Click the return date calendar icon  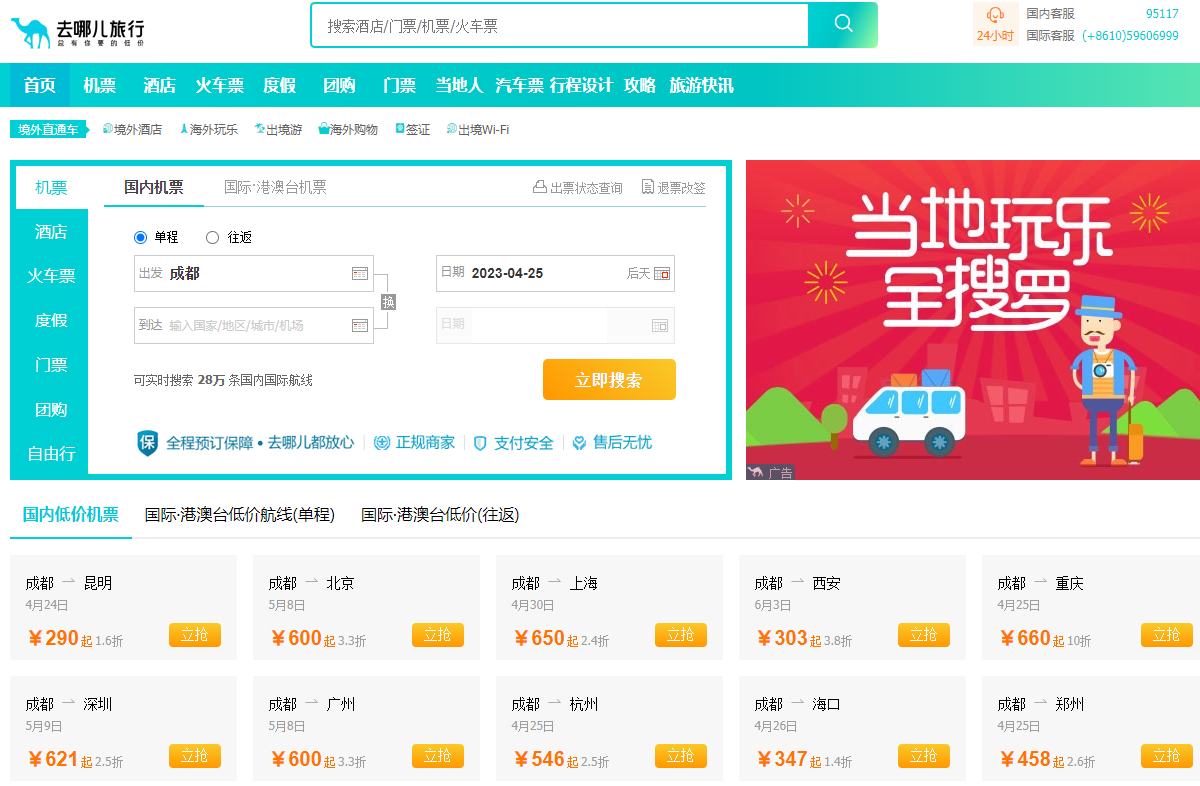pos(659,325)
